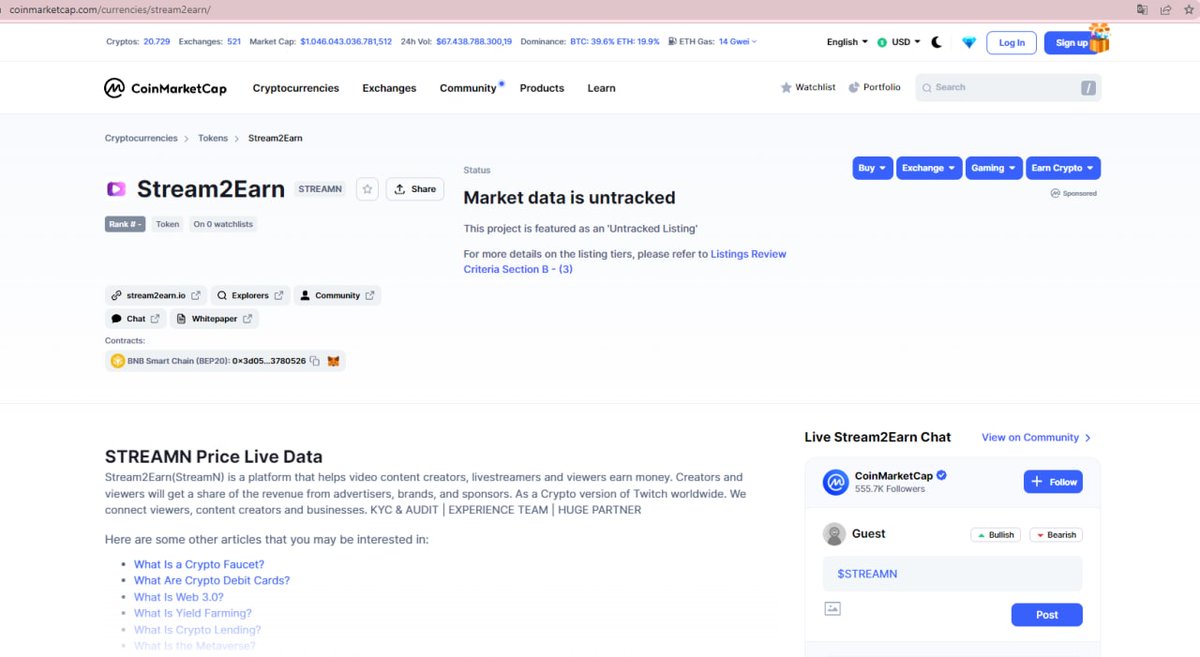Open the Exchanges menu
This screenshot has width=1200, height=657.
[389, 88]
